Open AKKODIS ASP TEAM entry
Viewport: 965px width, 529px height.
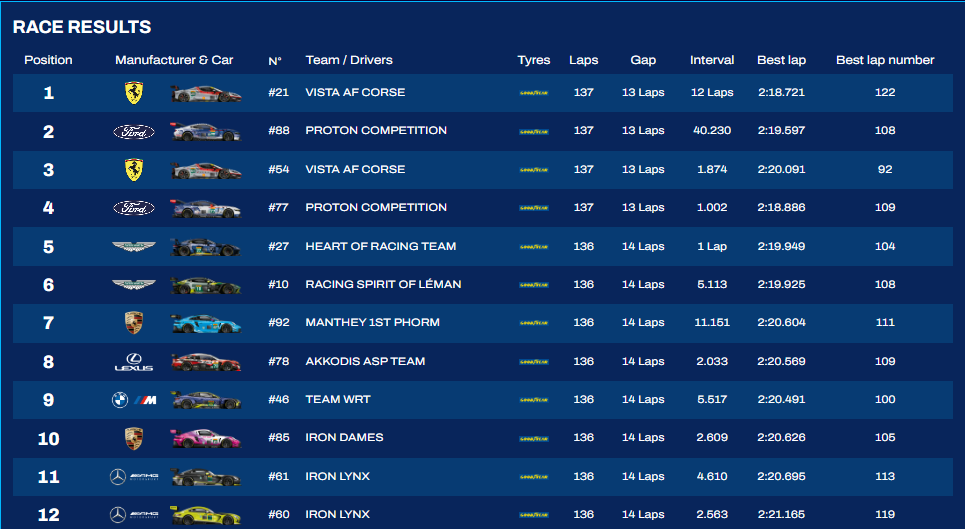click(365, 361)
